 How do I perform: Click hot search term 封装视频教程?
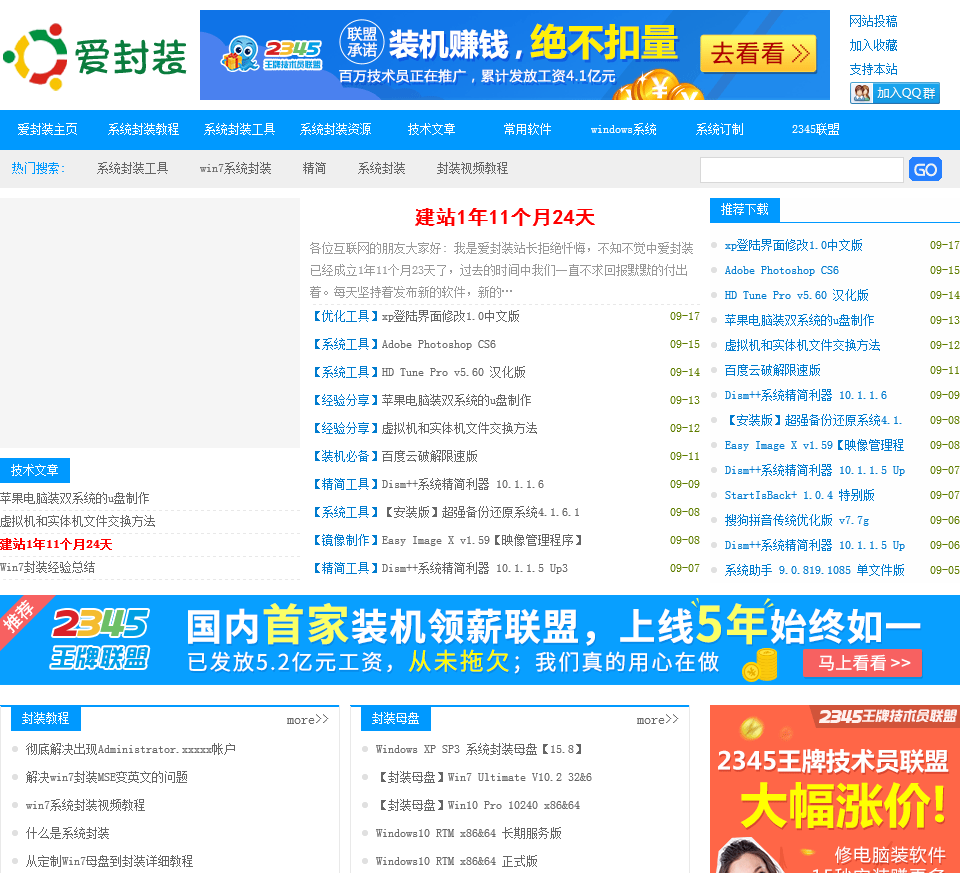click(x=472, y=168)
